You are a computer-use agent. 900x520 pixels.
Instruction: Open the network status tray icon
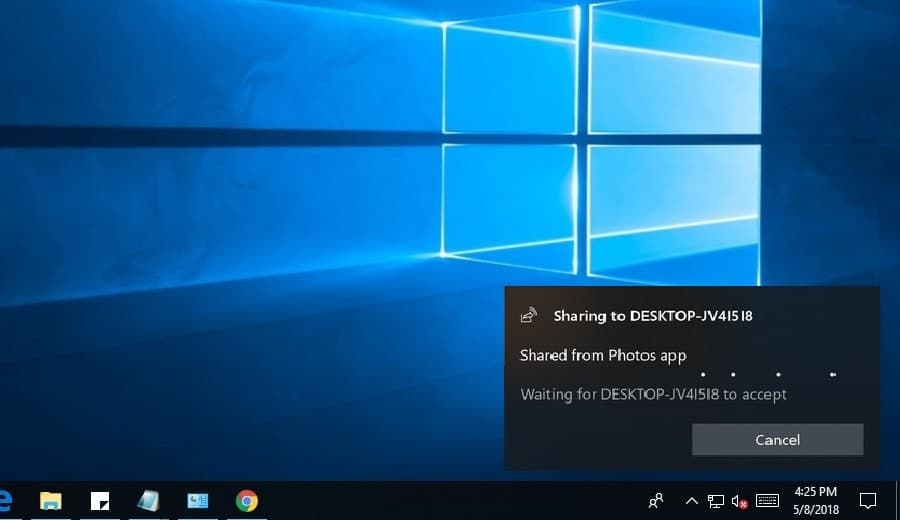tap(715, 502)
